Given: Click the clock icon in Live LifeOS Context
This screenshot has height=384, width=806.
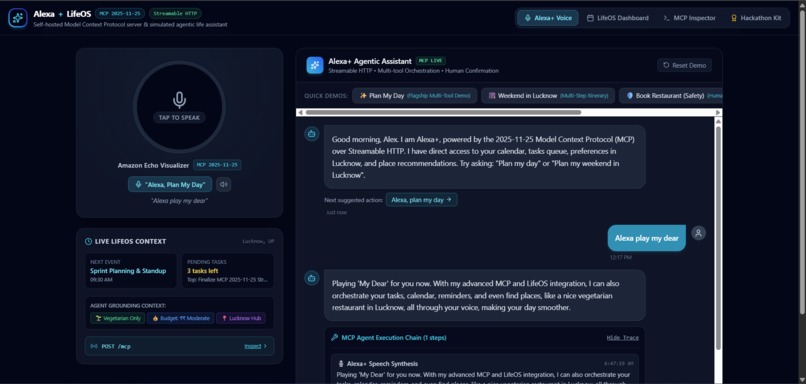Looking at the screenshot, I should tap(88, 241).
